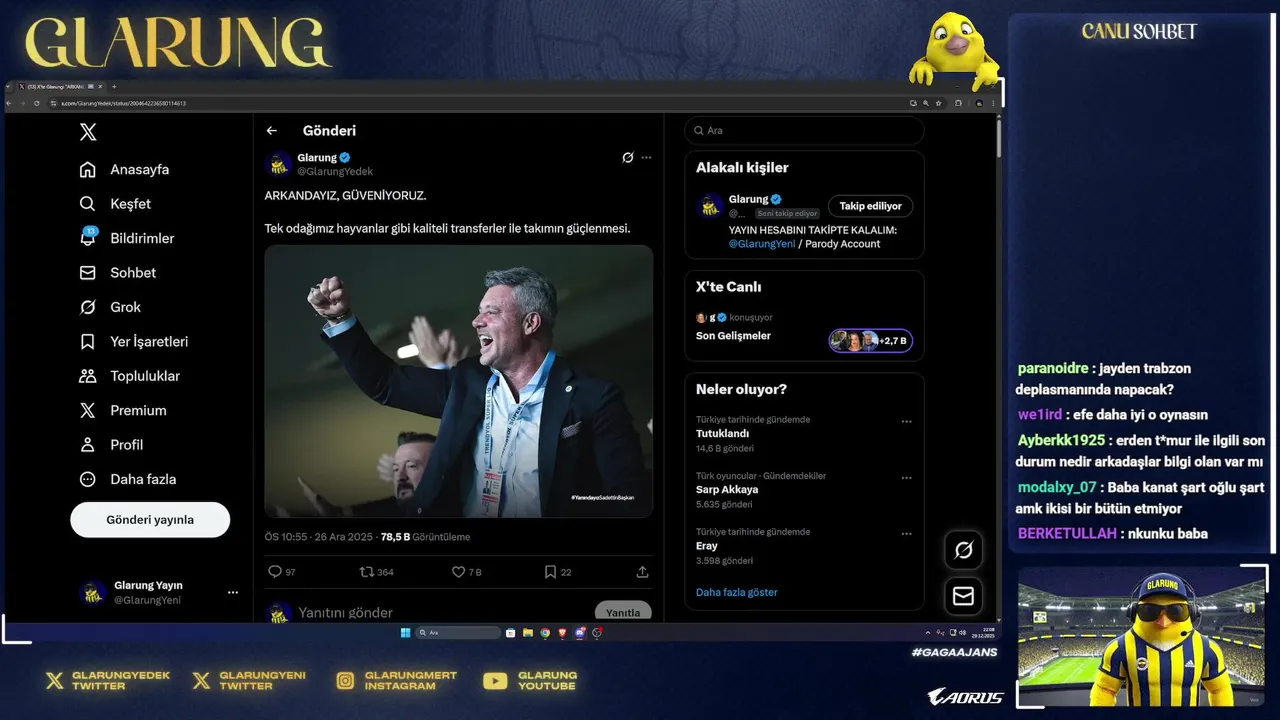The height and width of the screenshot is (720, 1280).
Task: Open Bildirimler notifications
Action: pos(127,238)
